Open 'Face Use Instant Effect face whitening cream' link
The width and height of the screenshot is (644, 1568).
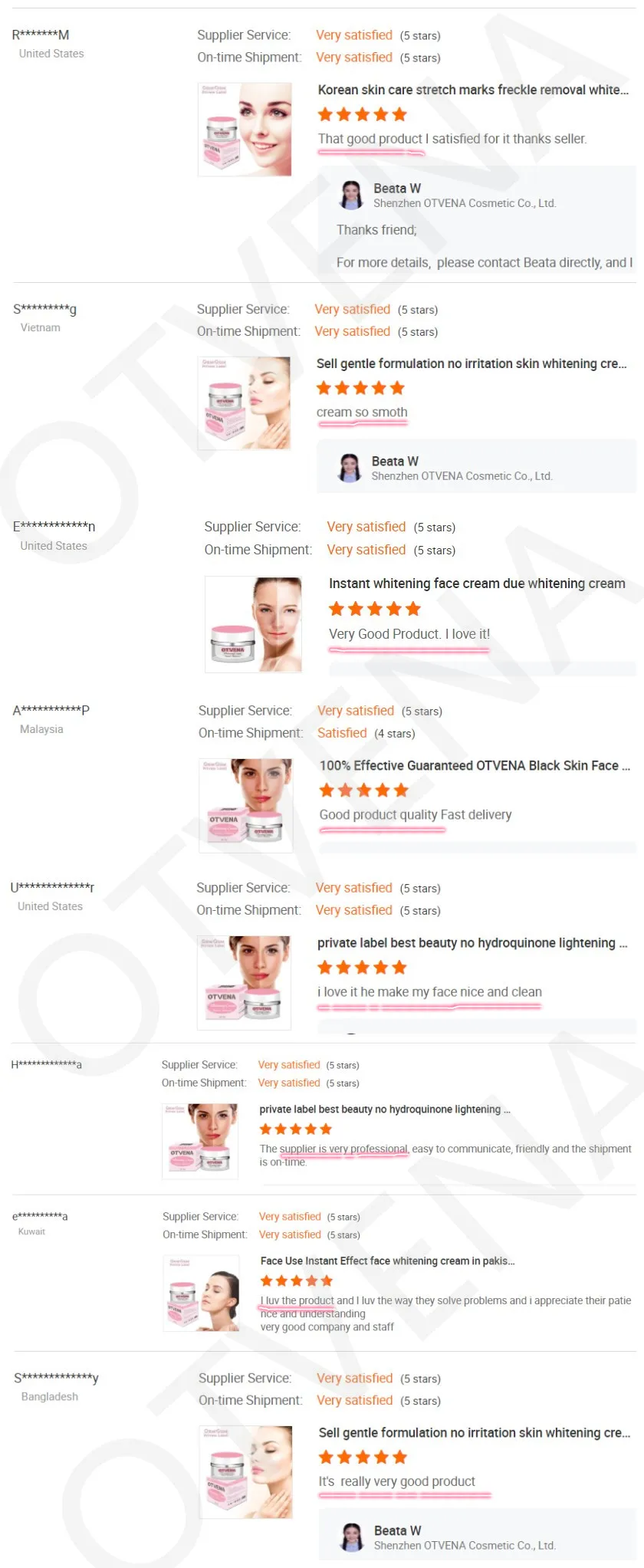pos(387,1261)
